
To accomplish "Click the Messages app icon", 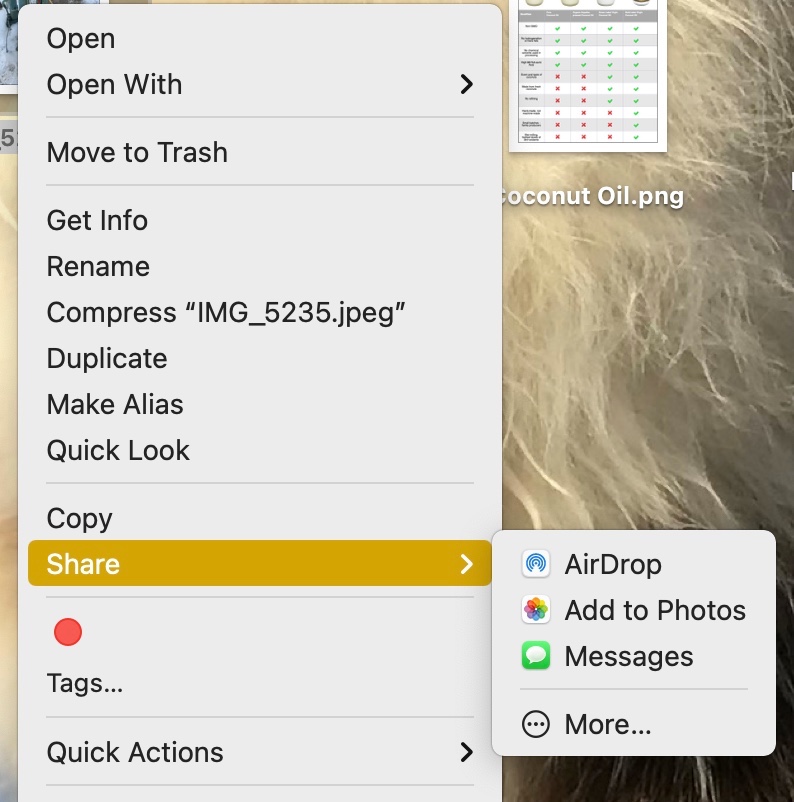I will coord(536,656).
